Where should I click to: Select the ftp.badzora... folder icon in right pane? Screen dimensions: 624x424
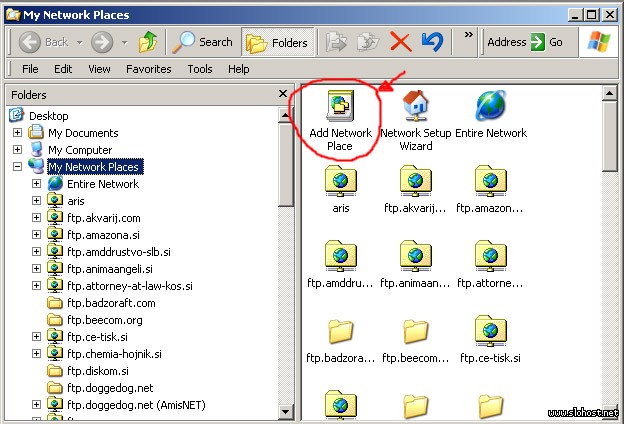(340, 331)
